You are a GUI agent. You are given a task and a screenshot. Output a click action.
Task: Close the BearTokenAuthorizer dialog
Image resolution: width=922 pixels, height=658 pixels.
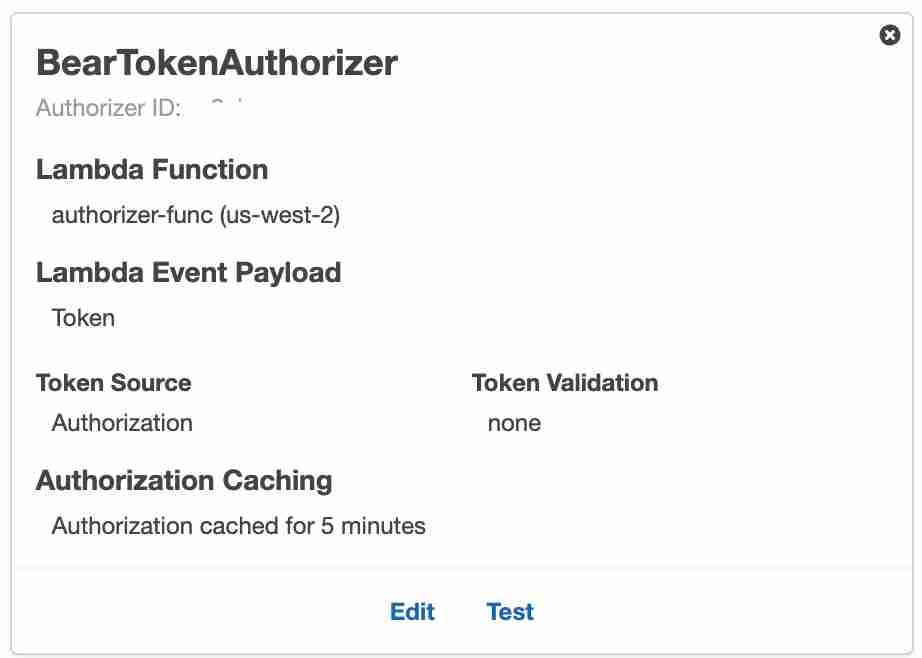click(890, 35)
